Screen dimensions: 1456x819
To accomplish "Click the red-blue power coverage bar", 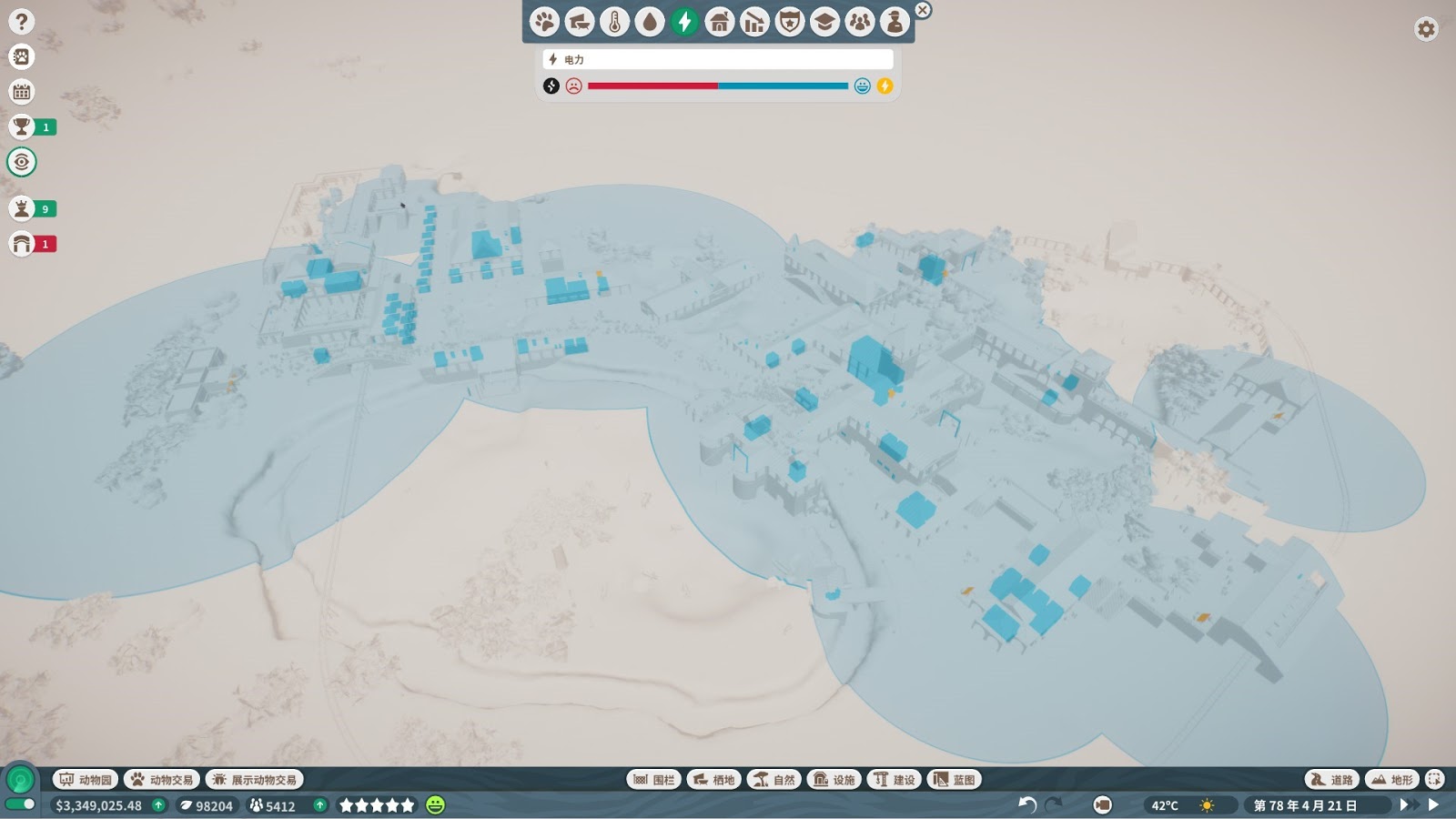I will pyautogui.click(x=718, y=86).
